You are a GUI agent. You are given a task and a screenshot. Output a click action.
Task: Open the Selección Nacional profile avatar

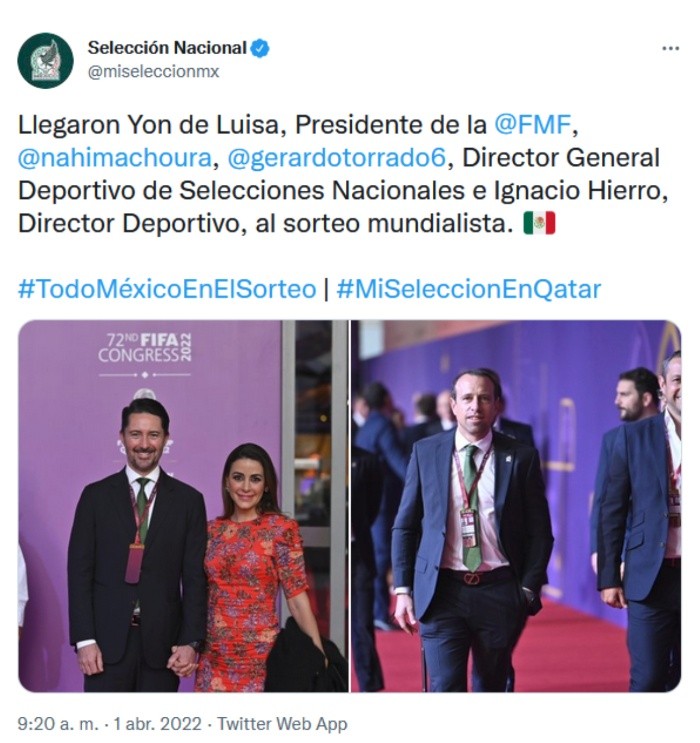point(45,60)
